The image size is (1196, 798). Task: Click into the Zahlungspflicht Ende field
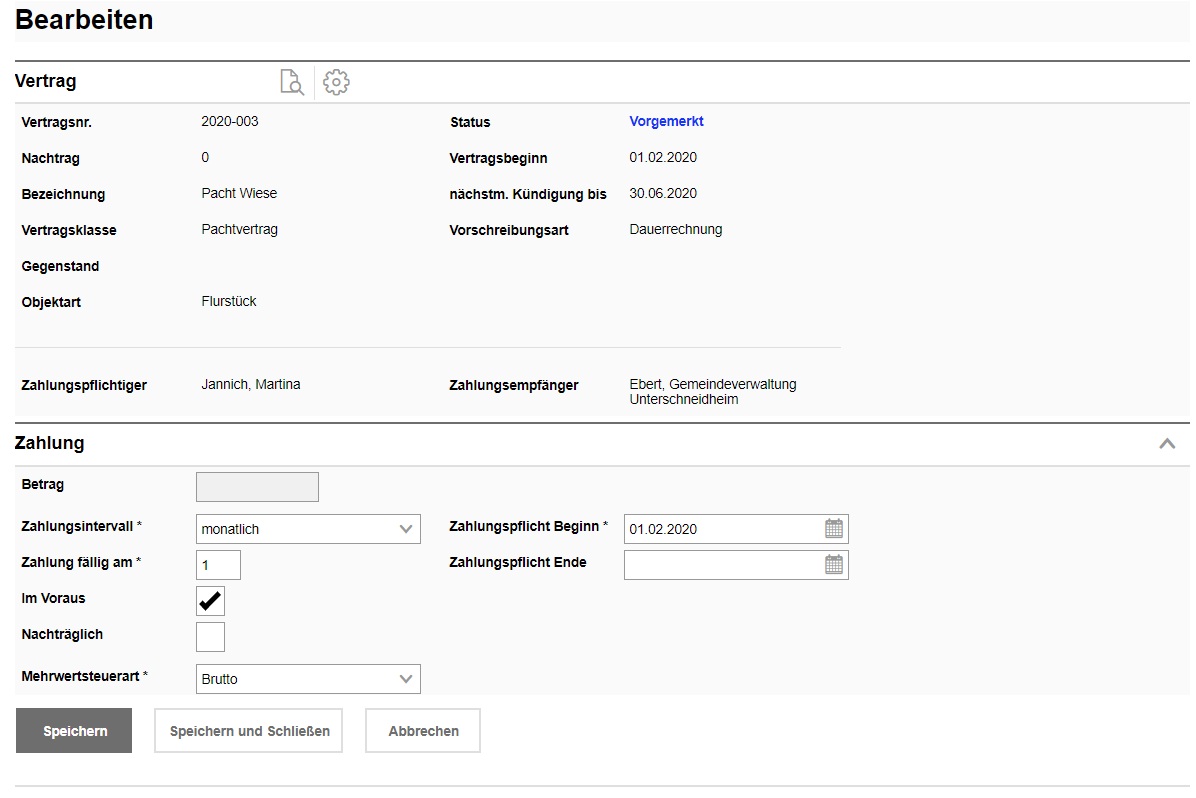[722, 565]
